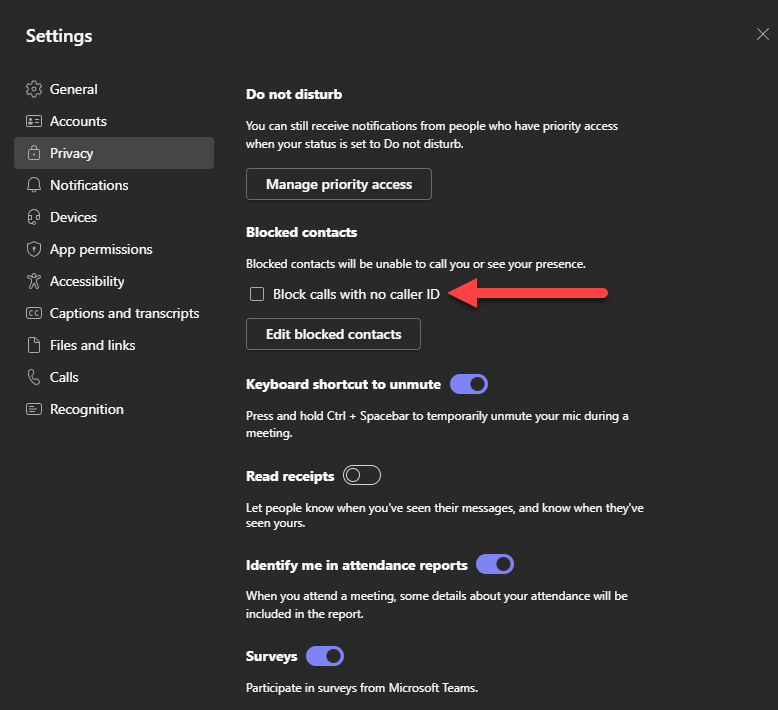Click 'You can still receive notifications' text

[432, 135]
